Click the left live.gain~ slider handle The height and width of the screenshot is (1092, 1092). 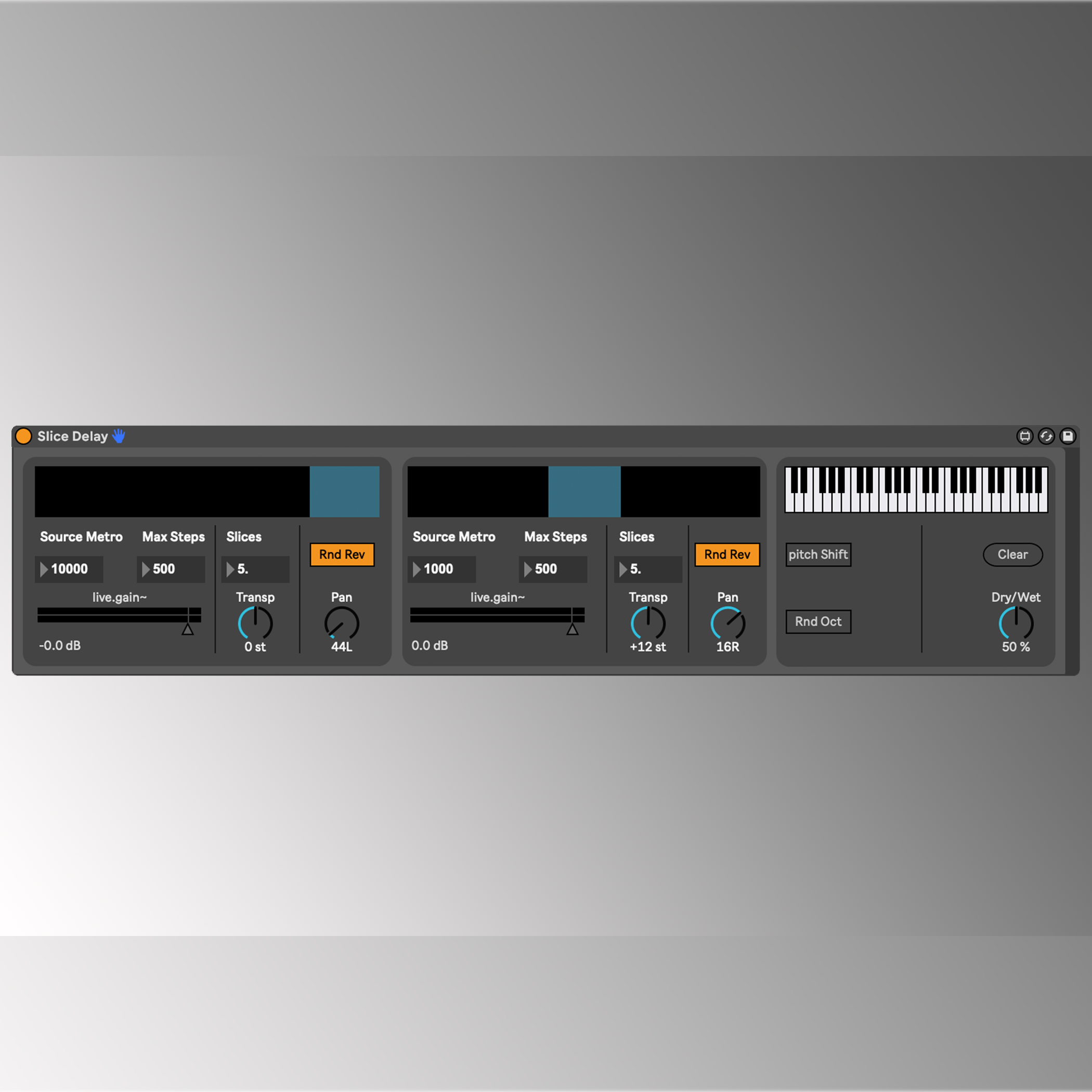(x=188, y=629)
